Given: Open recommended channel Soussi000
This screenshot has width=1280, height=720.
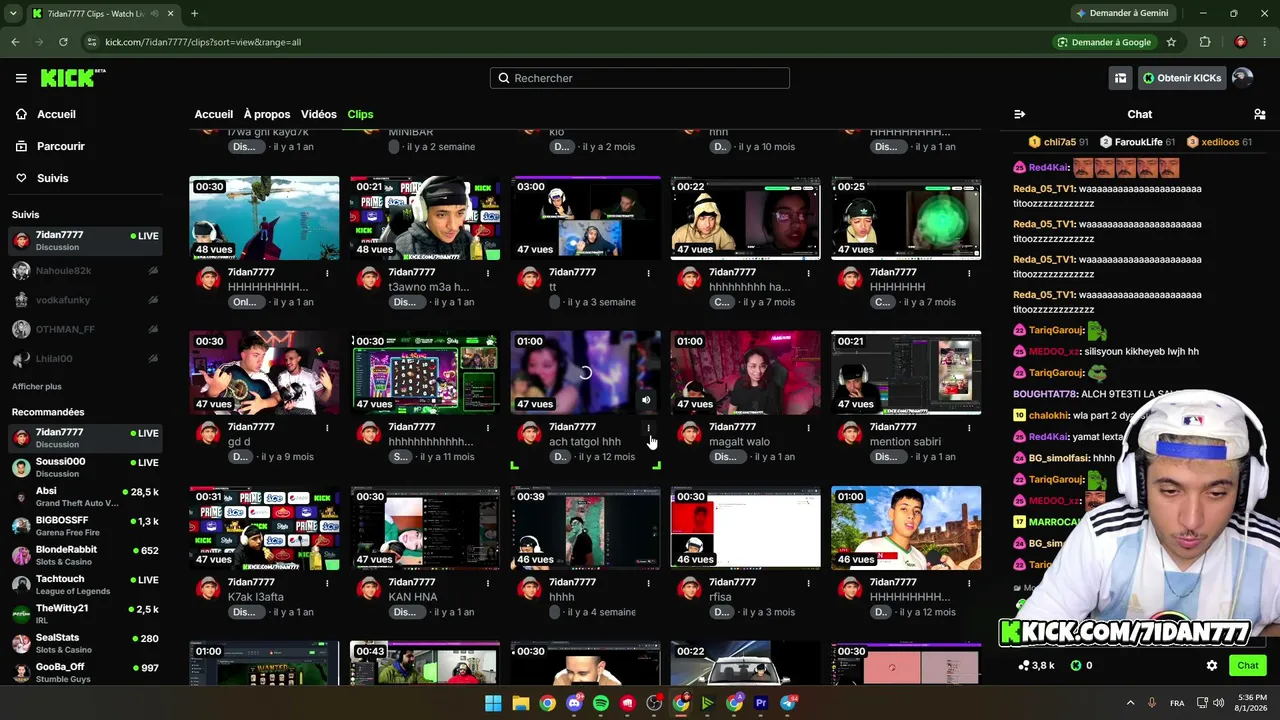Looking at the screenshot, I should [85, 467].
